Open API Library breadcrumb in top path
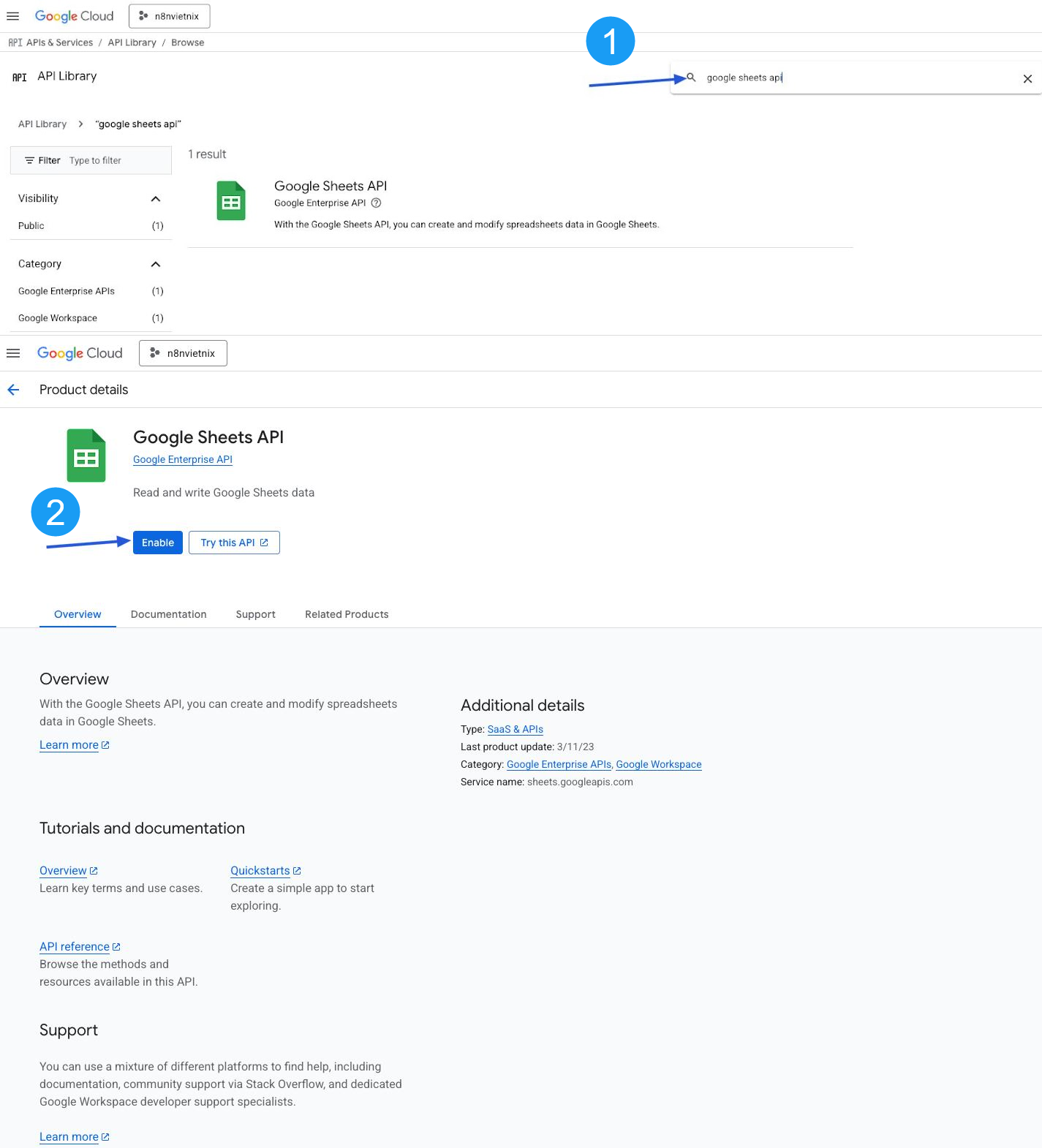Screen dimensions: 1042x1148 (132, 42)
